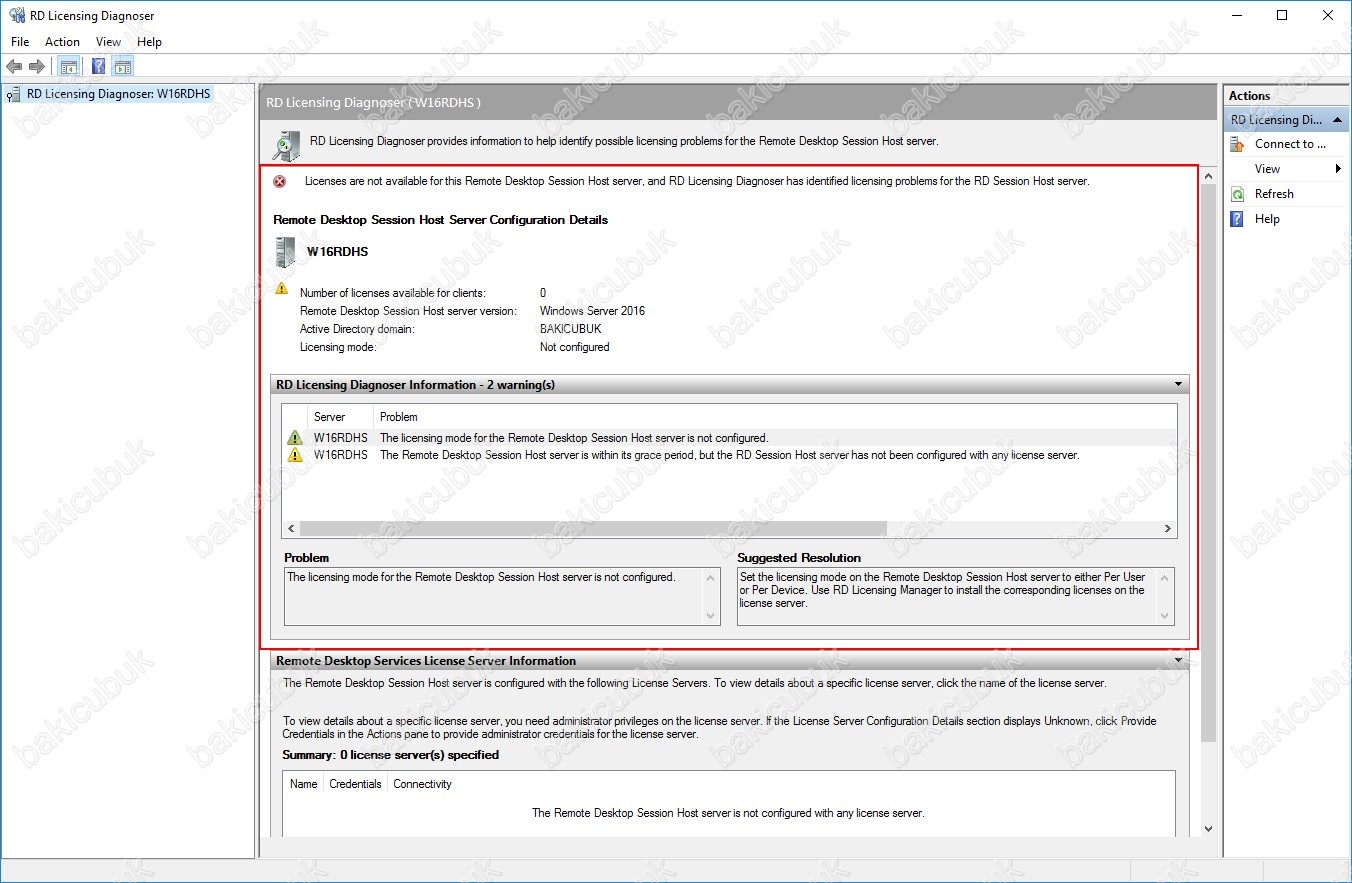Collapse Remote Desktop Services License Server Information section
1352x883 pixels.
1179,661
